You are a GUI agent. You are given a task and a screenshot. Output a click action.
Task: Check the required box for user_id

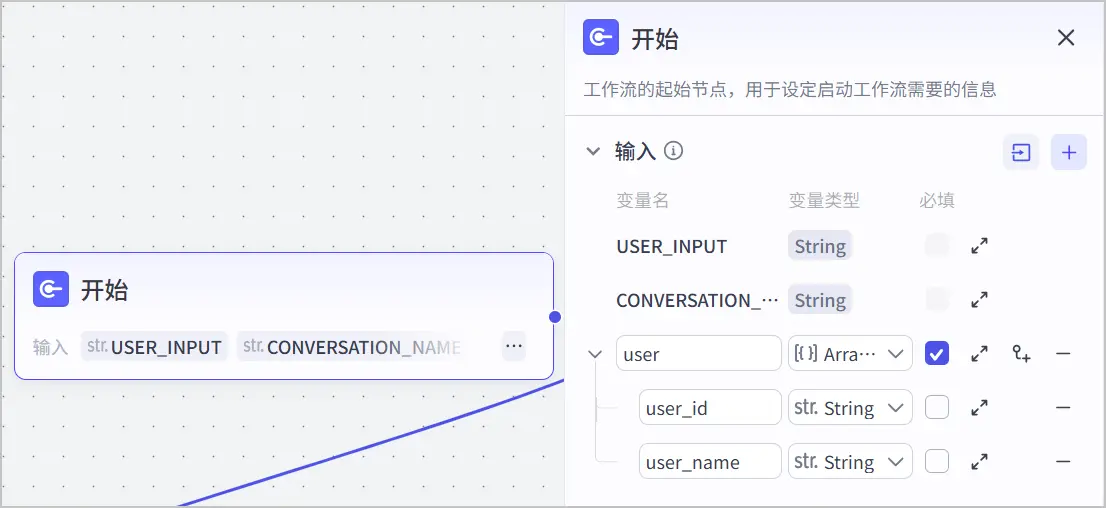click(937, 408)
